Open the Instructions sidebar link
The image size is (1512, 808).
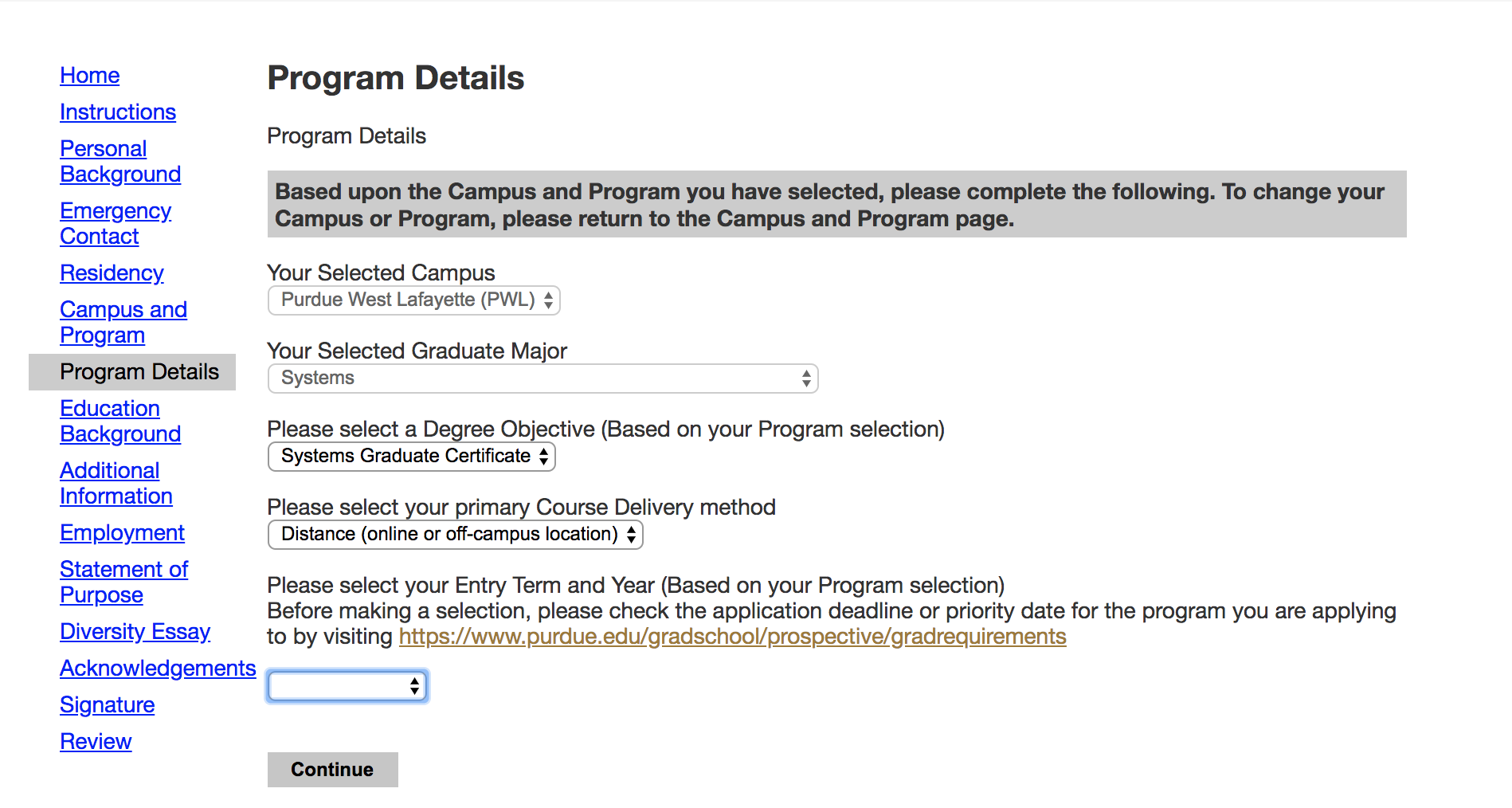pyautogui.click(x=118, y=112)
